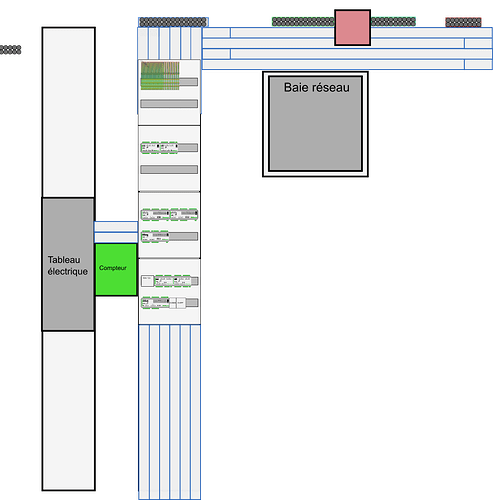Select the small cable bundle at far left edge
The width and height of the screenshot is (493, 500).
click(x=10, y=50)
